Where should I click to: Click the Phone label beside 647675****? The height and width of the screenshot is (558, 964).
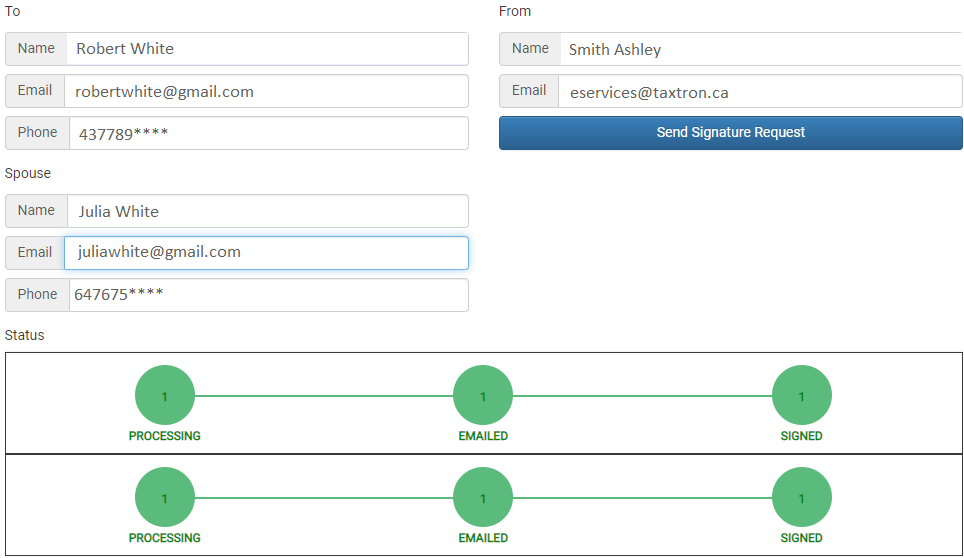pos(37,295)
